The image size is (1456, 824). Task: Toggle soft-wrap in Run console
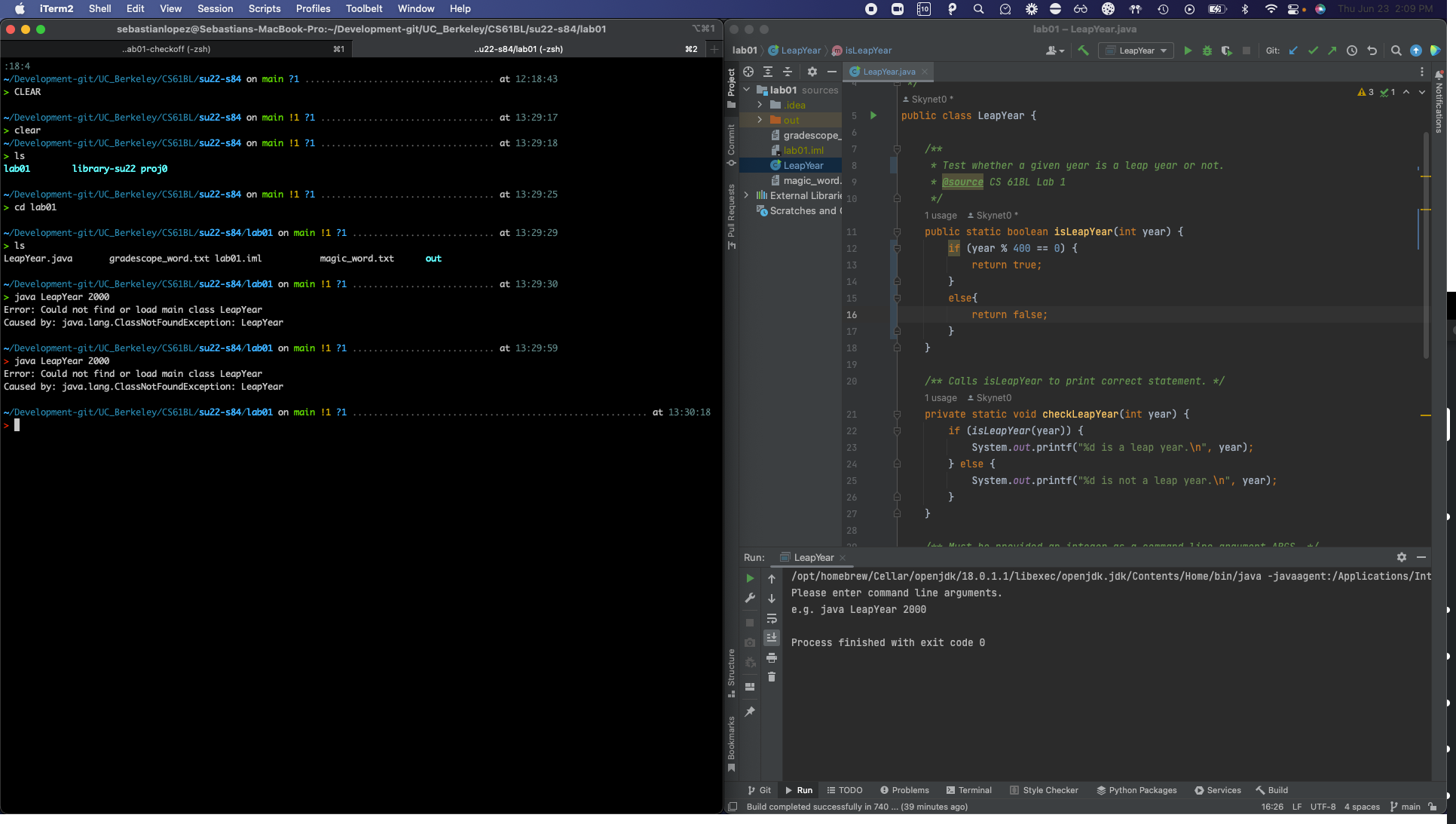click(x=771, y=618)
